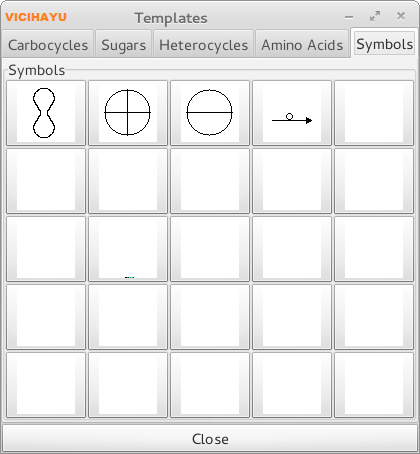Viewport: 420px width, 454px height.
Task: Minimize the Templates window
Action: [x=349, y=17]
